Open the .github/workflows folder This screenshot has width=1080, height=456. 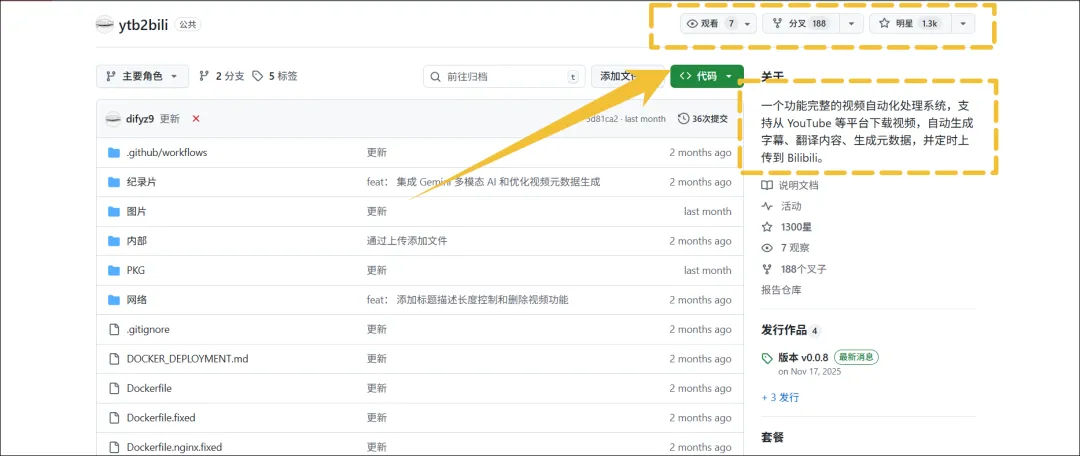coord(167,152)
